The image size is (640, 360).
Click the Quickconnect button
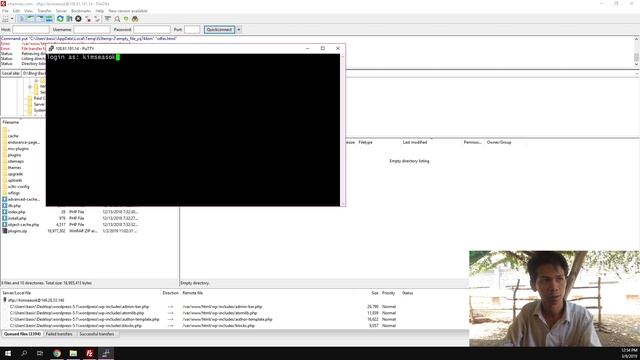pyautogui.click(x=220, y=29)
